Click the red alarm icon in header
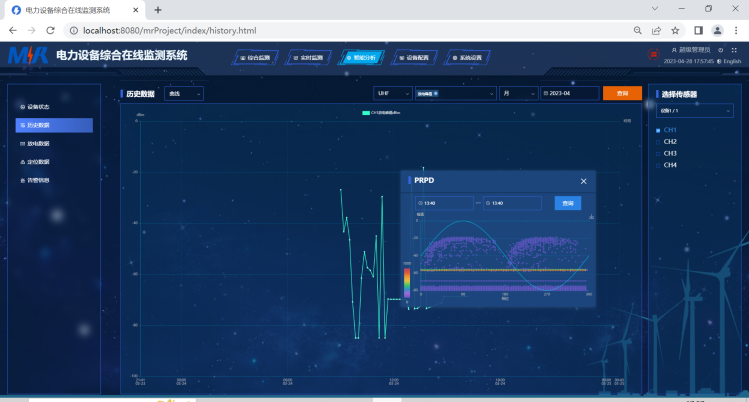Image resolution: width=749 pixels, height=402 pixels. [654, 53]
